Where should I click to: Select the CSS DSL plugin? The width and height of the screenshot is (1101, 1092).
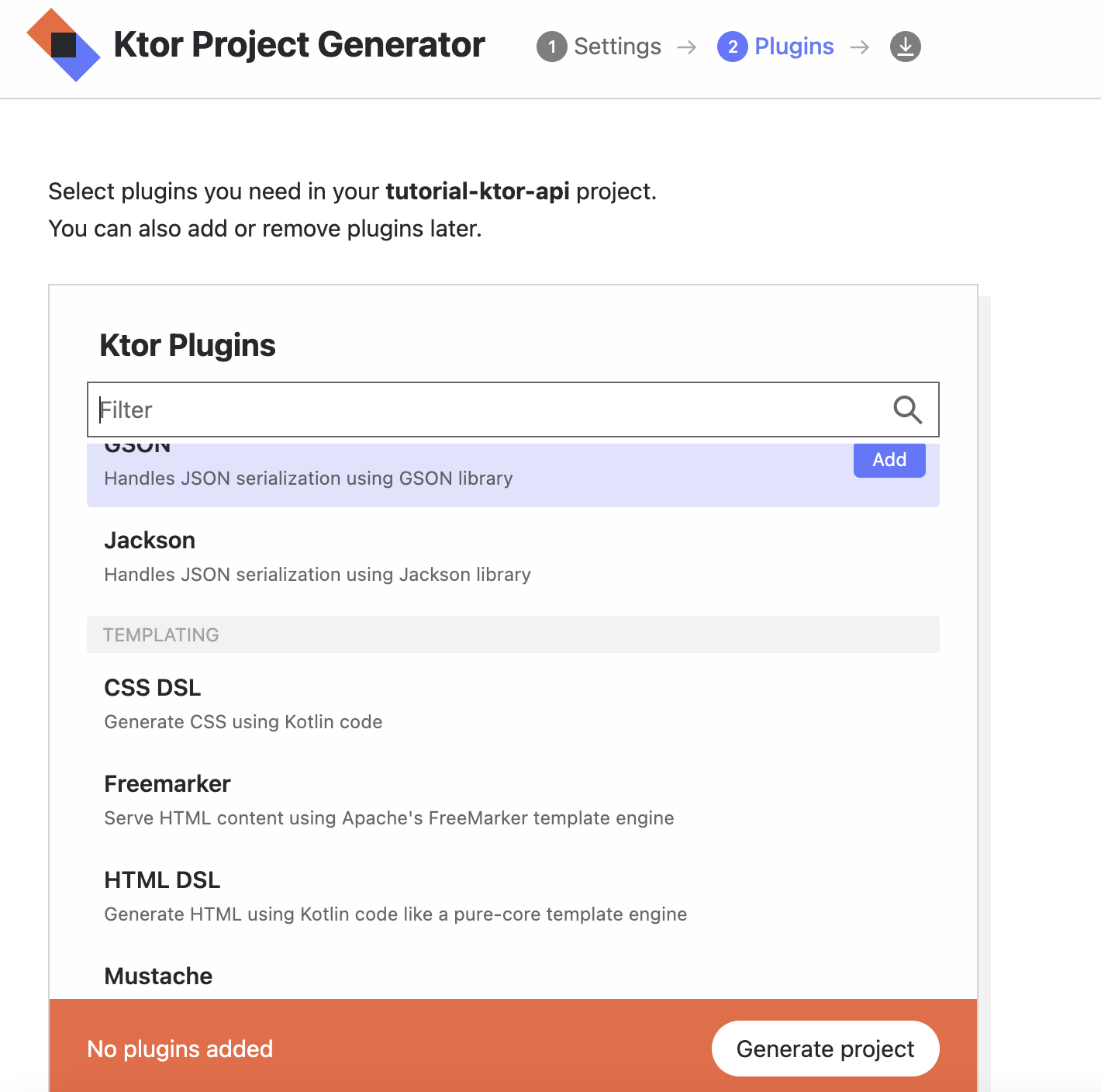[513, 704]
